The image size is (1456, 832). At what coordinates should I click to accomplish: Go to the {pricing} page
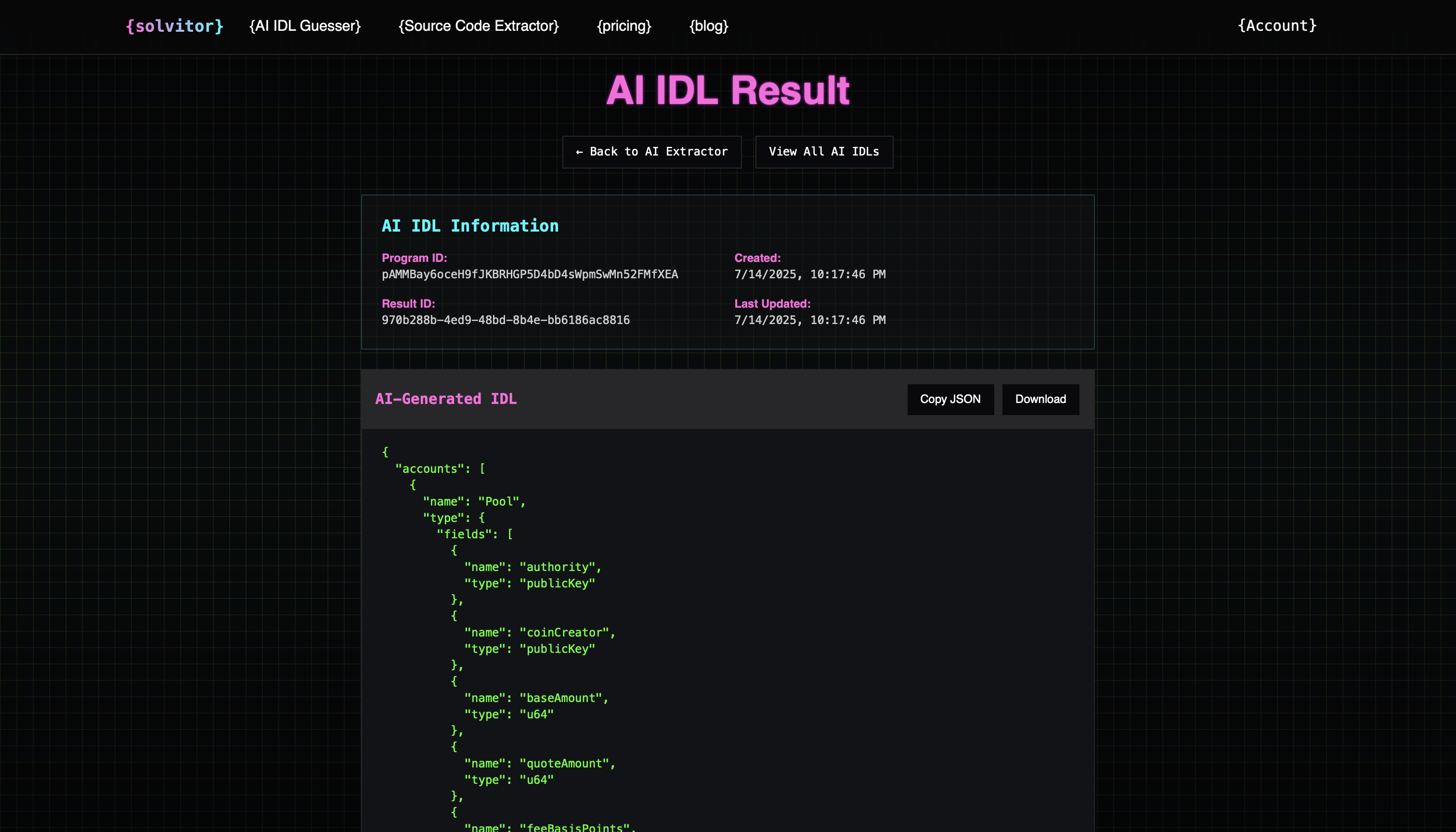pos(624,26)
